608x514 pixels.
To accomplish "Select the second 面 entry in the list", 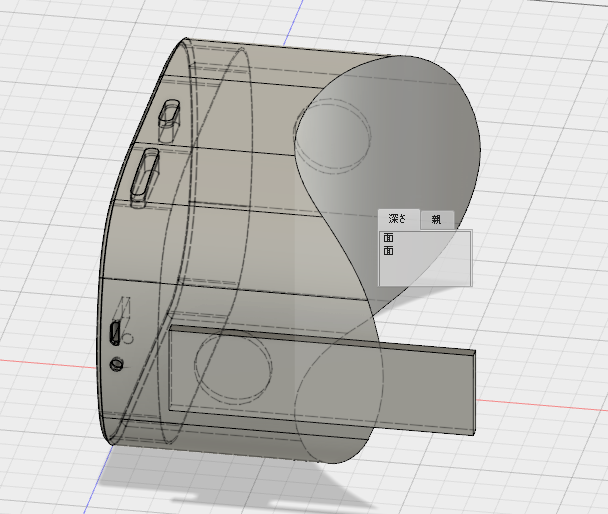I will tap(389, 251).
